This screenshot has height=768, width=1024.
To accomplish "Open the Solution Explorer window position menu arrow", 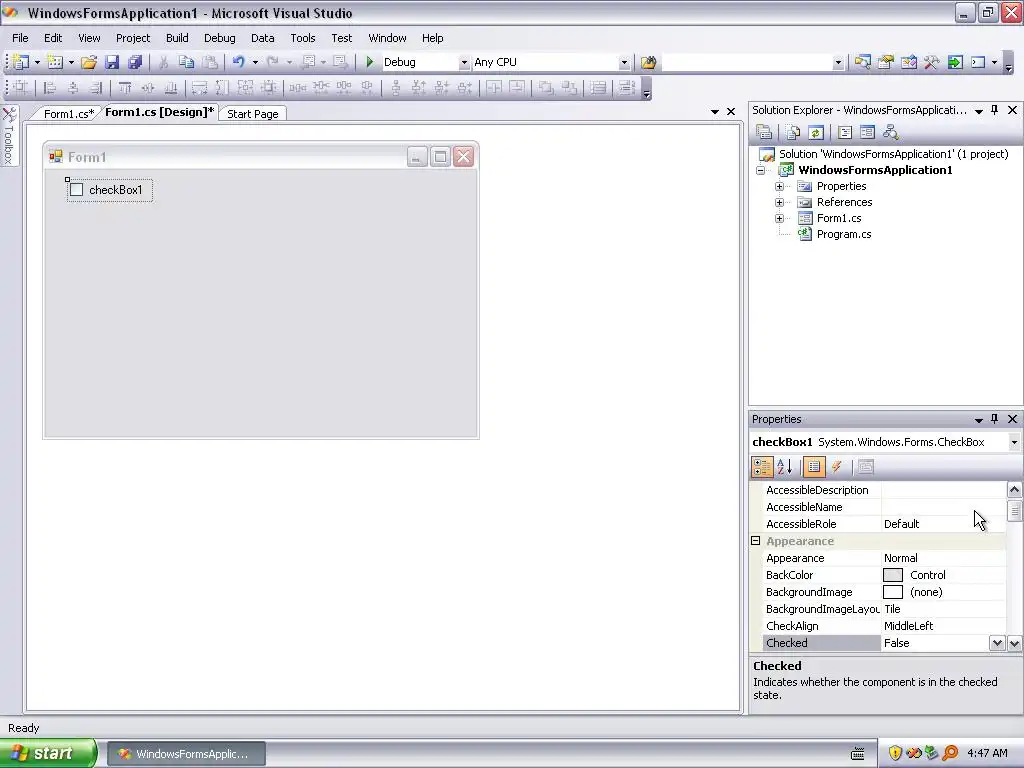I will 979,111.
